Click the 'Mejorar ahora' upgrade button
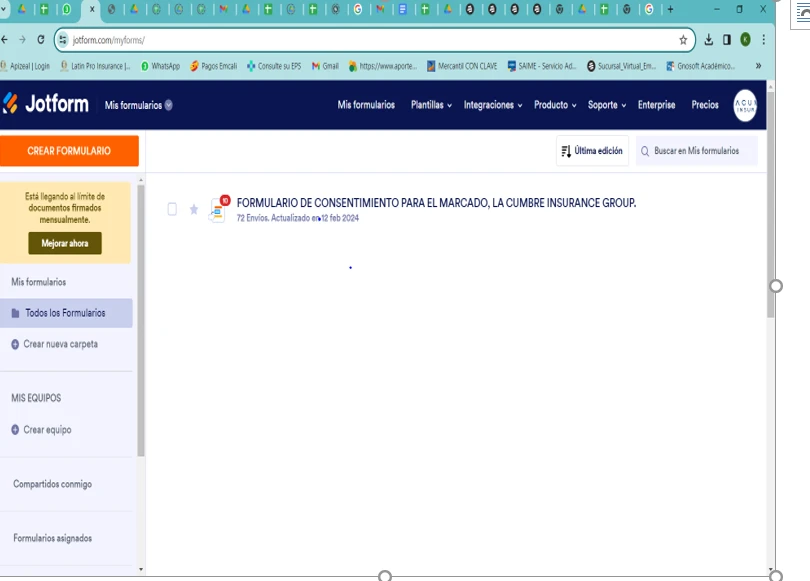This screenshot has height=581, width=810. (64, 242)
